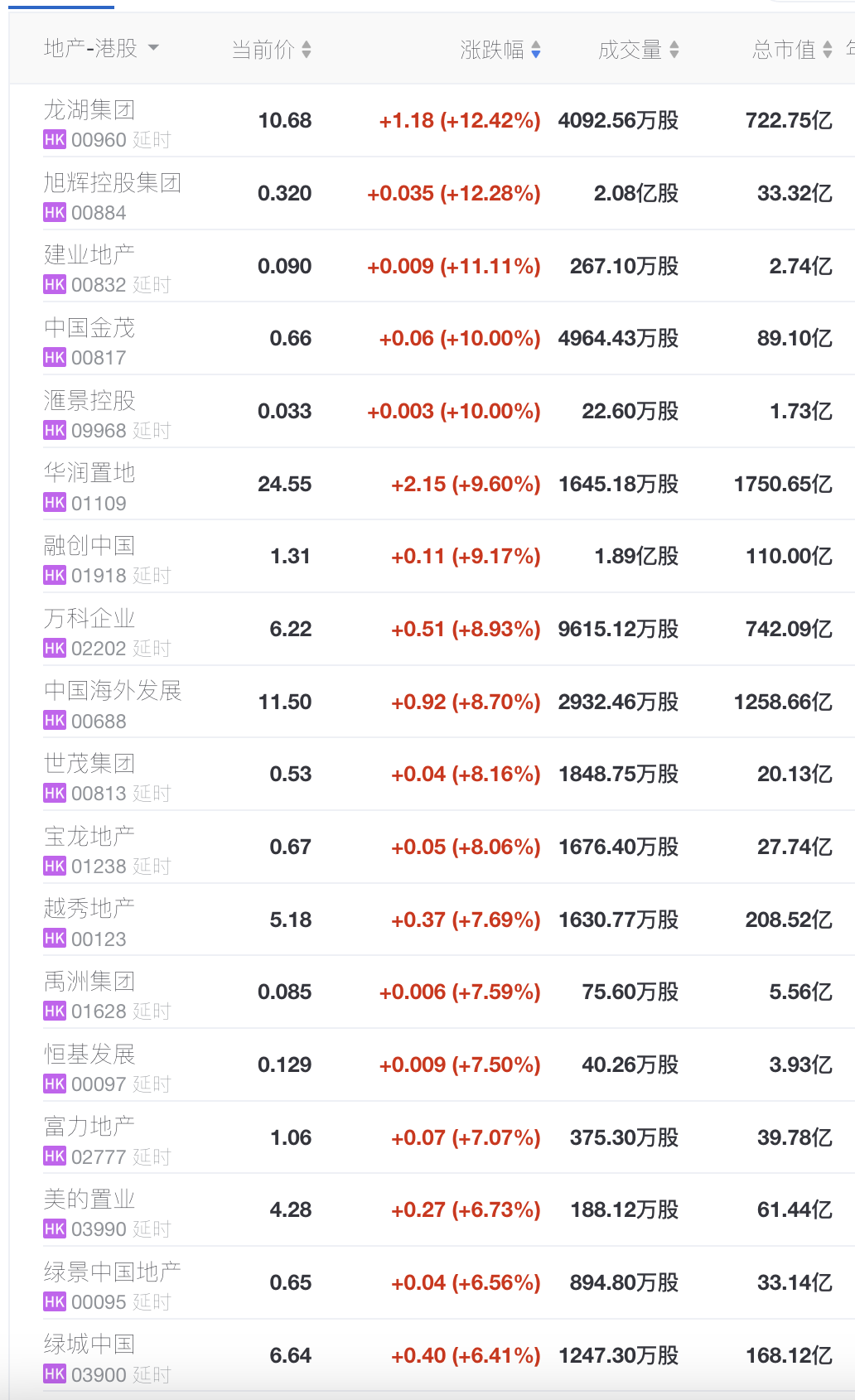Click the 当前价 column header
Image resolution: width=855 pixels, height=1400 pixels.
[263, 50]
